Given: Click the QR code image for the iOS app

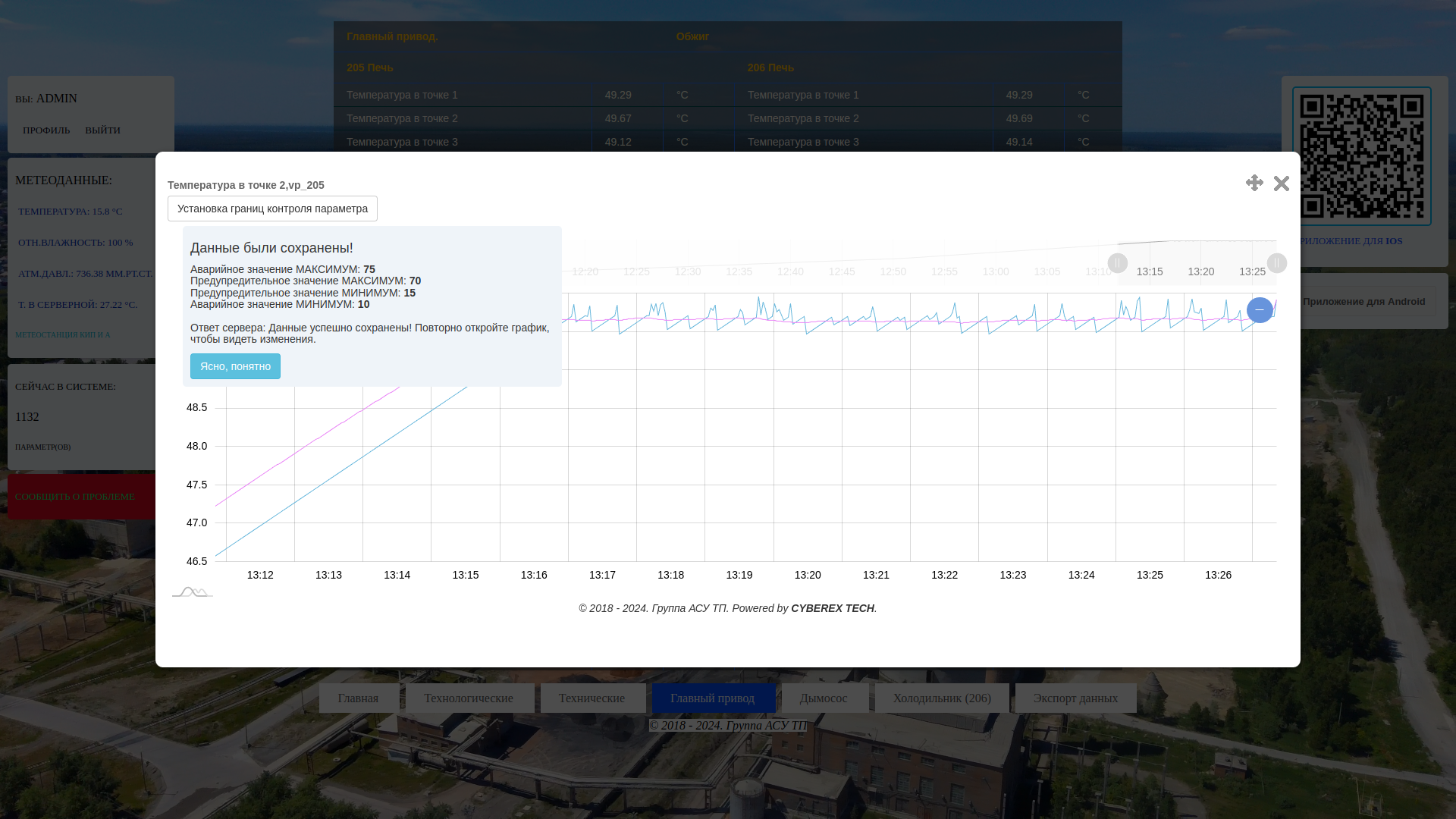Looking at the screenshot, I should [1362, 156].
